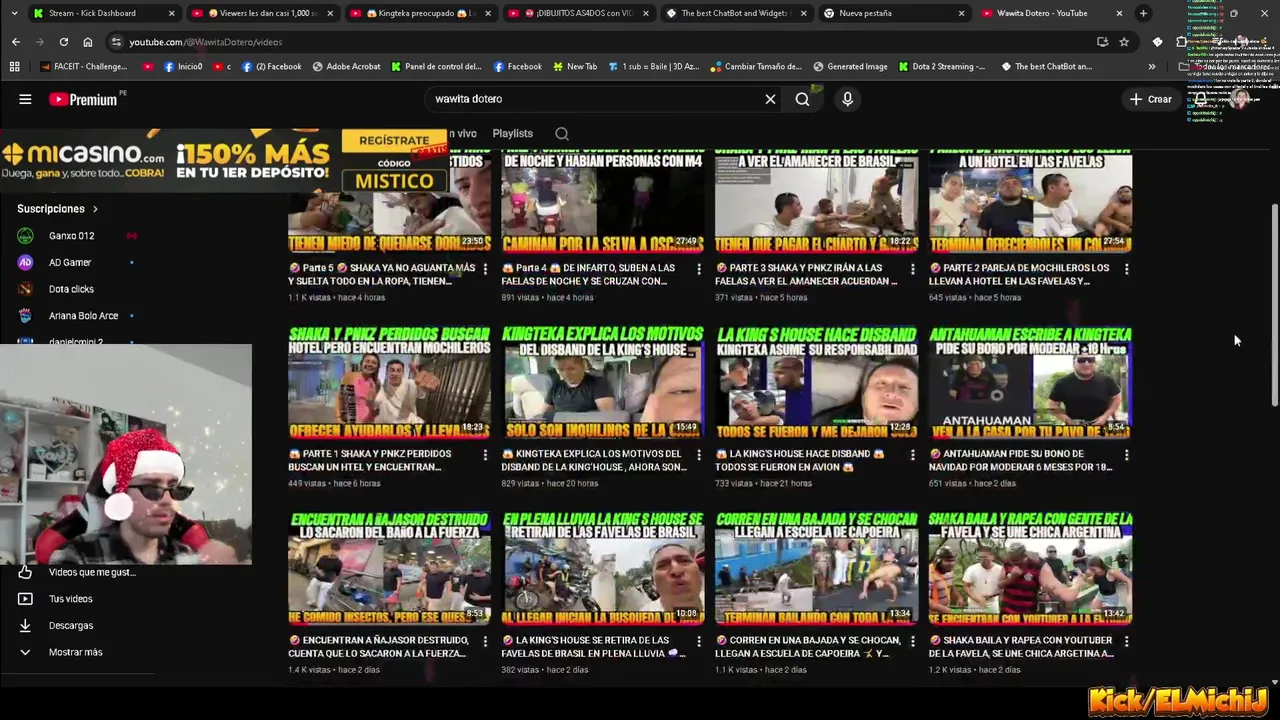Screen dimensions: 1280x720
Task: Open options for Kingteka explica los motivos video
Action: [699, 455]
